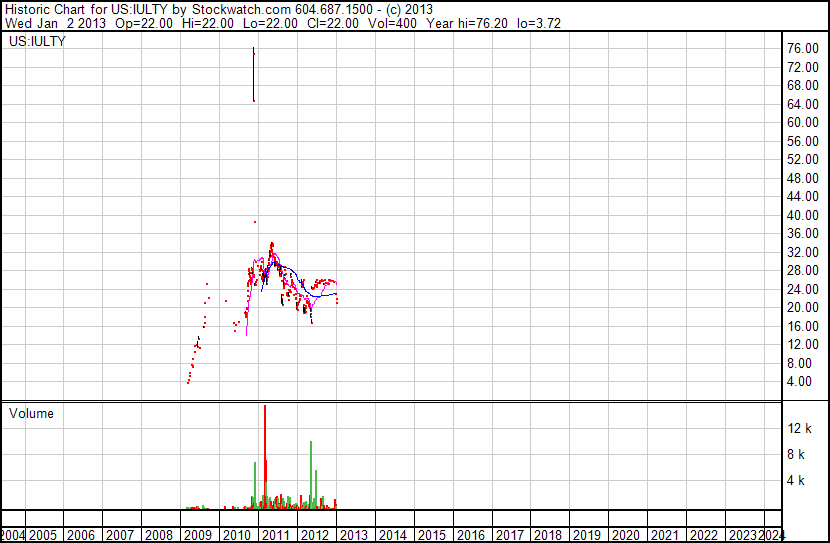830x543 pixels.
Task: Click the Year hi=76.20 text
Action: [x=467, y=23]
